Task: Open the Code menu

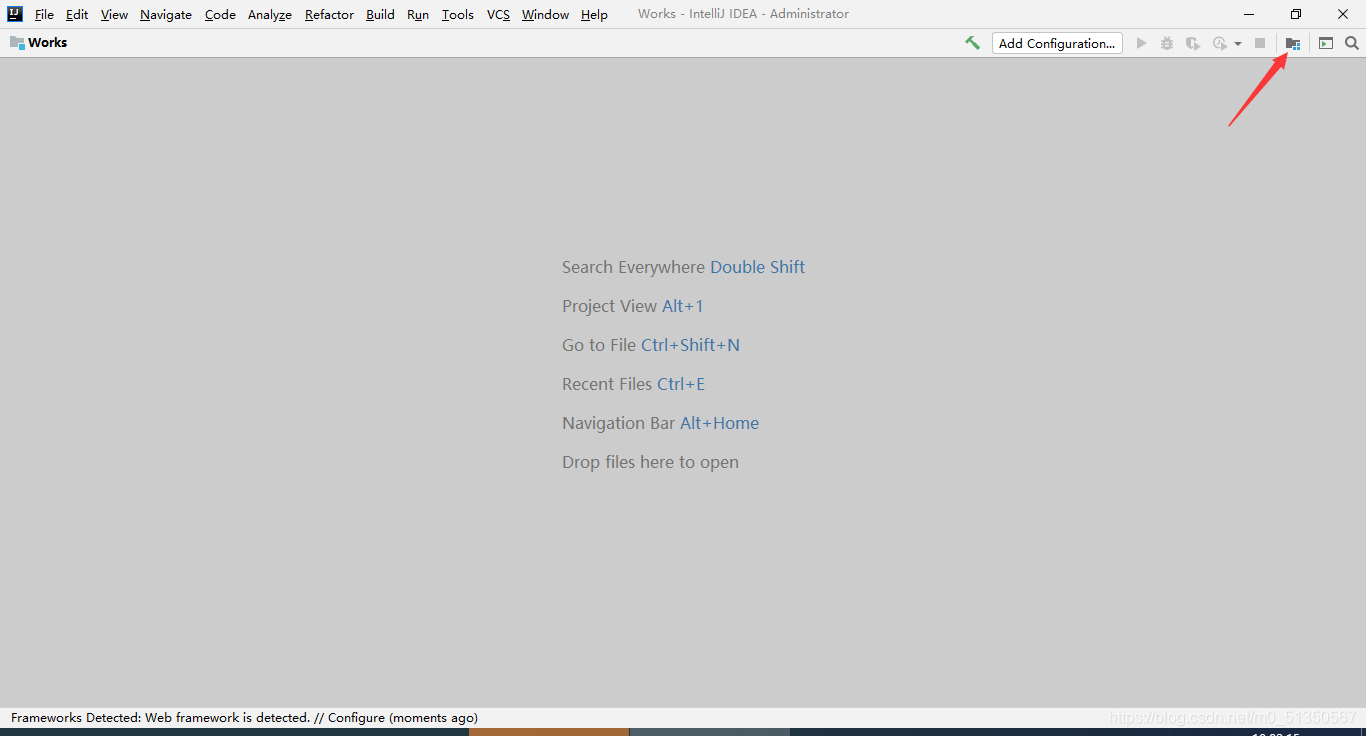Action: [x=220, y=14]
